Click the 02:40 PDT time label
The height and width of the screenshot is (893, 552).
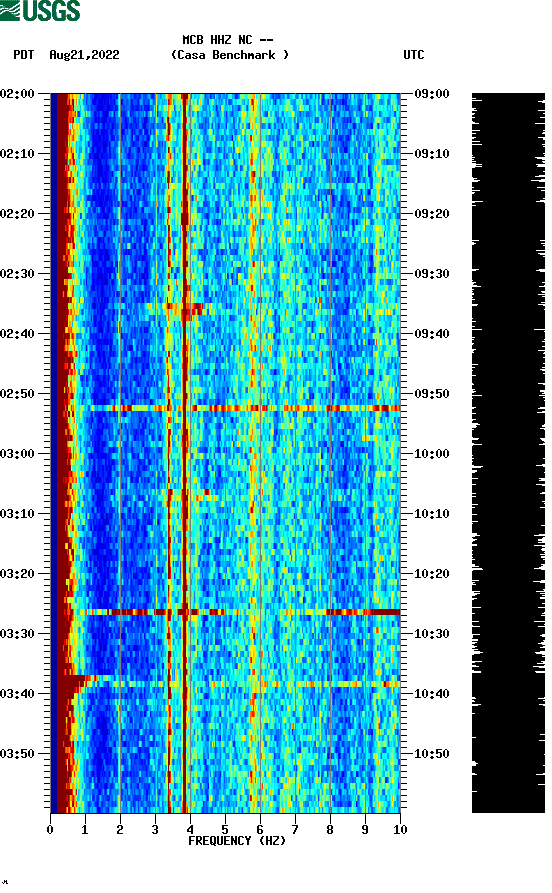pyautogui.click(x=18, y=334)
